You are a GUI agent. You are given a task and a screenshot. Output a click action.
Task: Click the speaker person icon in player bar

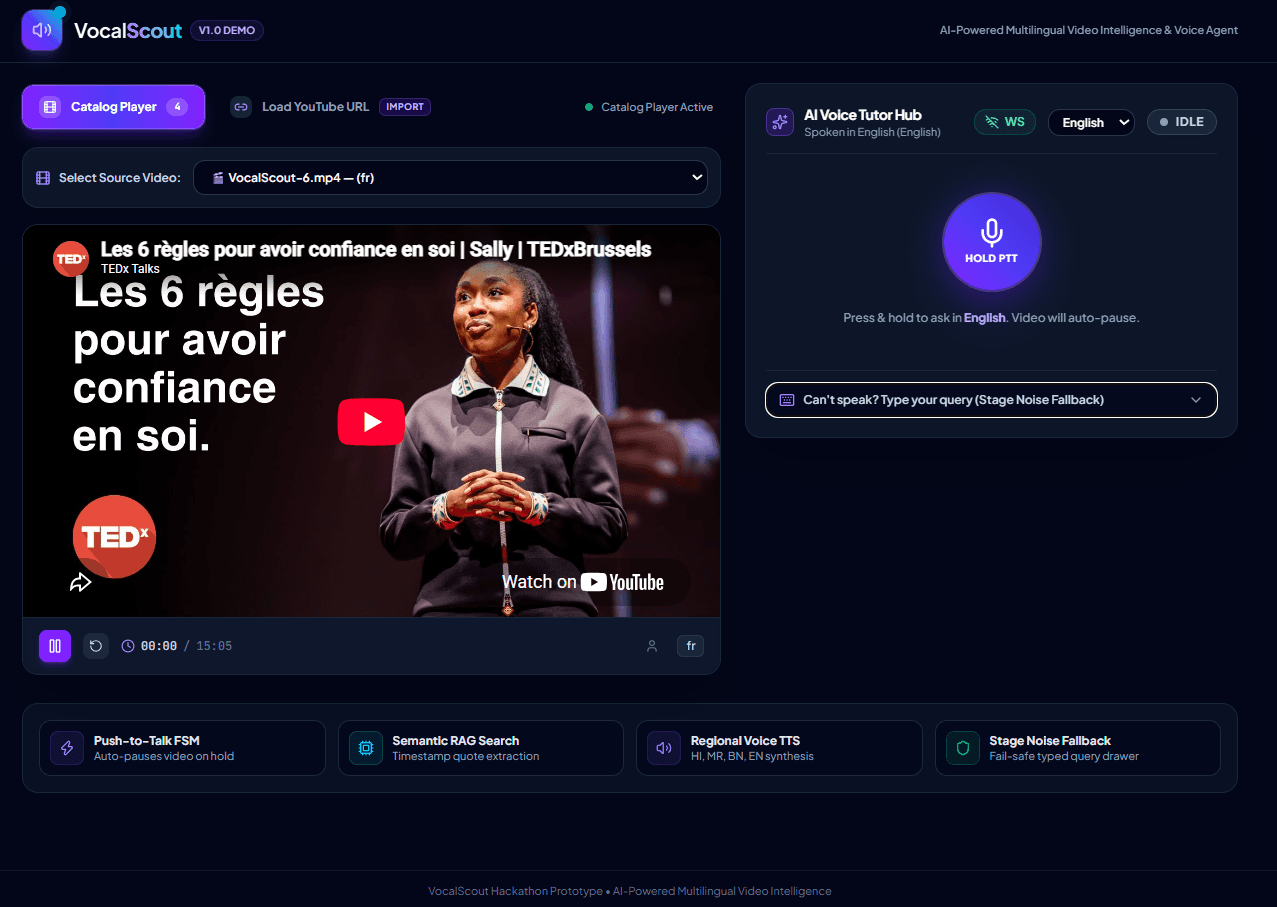click(652, 646)
